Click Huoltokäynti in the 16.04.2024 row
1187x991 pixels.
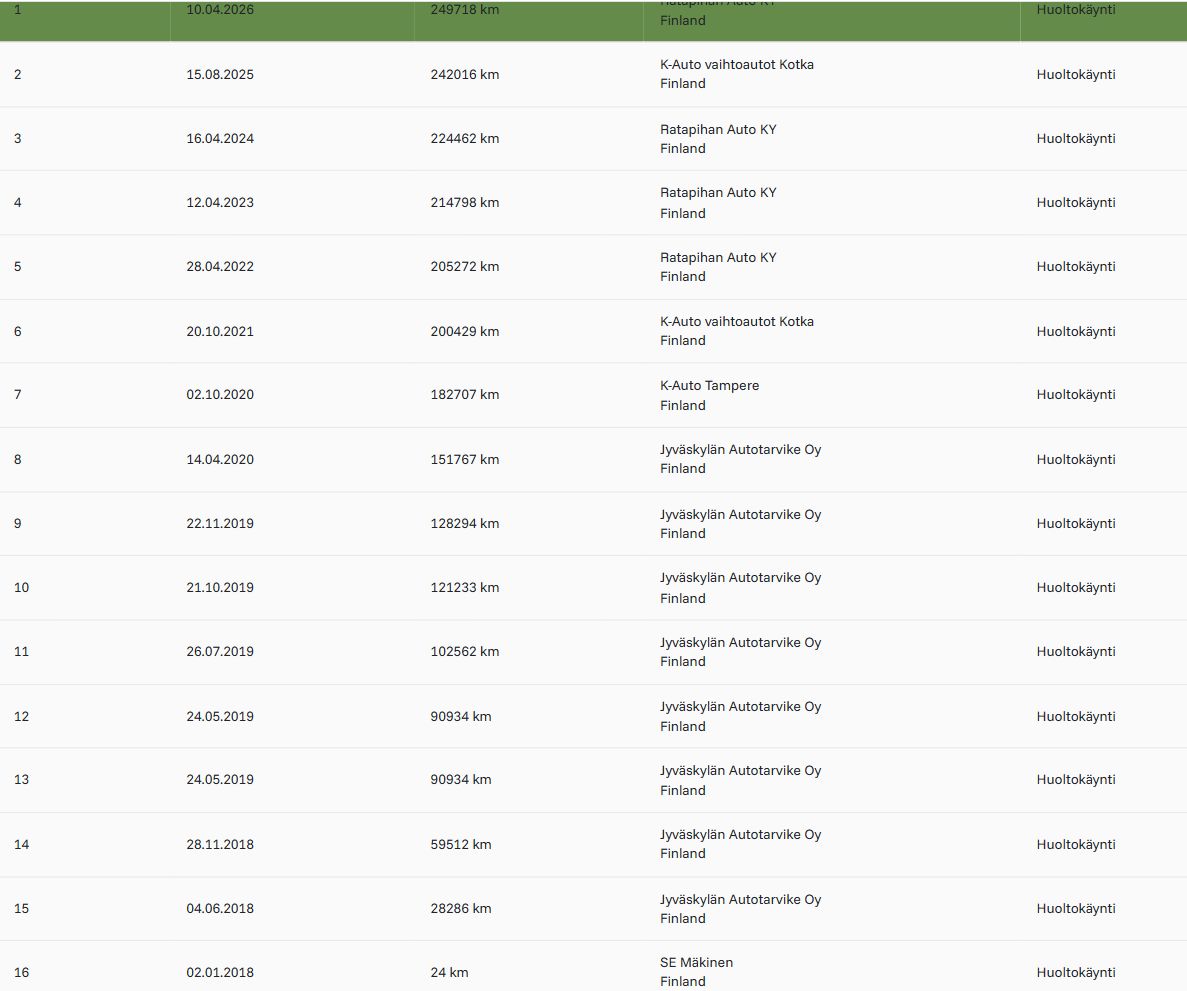(1076, 139)
